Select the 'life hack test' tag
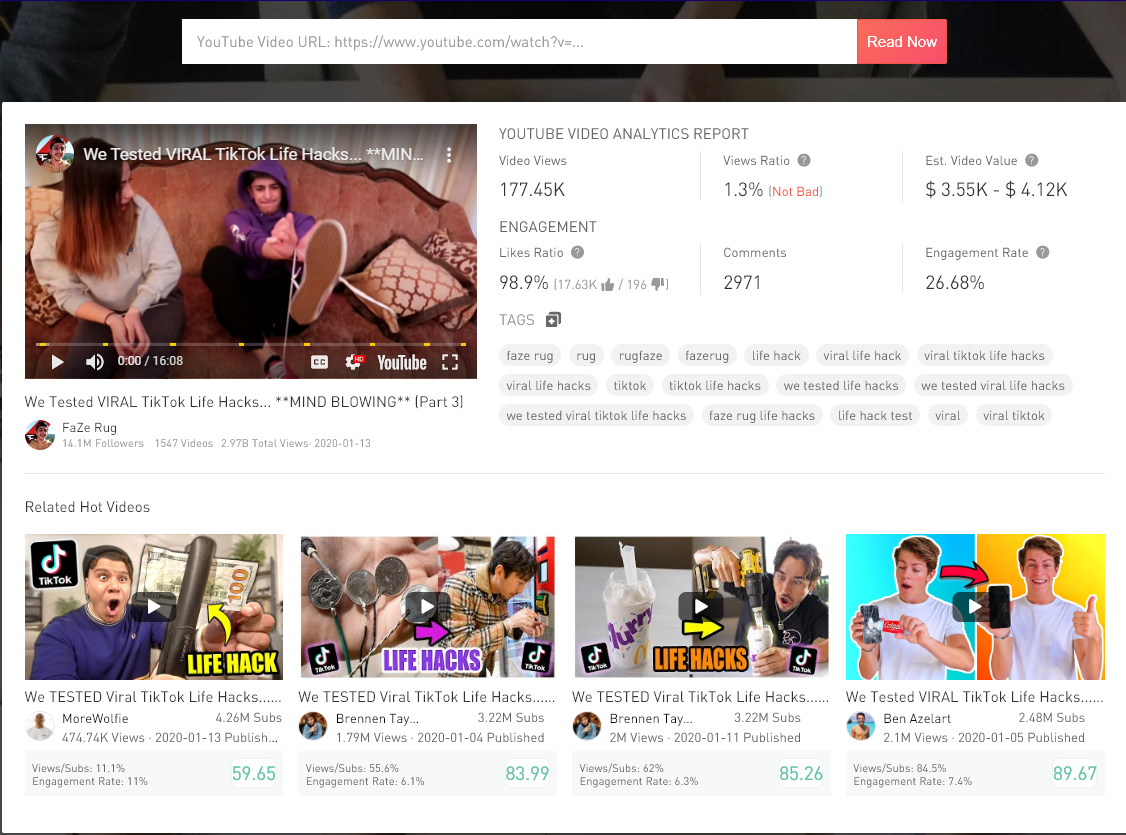This screenshot has width=1126, height=835. click(x=875, y=416)
